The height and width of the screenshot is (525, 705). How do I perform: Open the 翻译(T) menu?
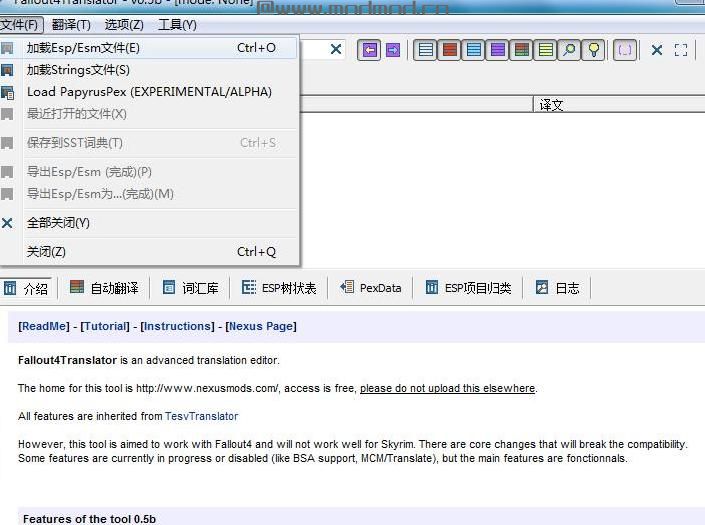tap(71, 25)
